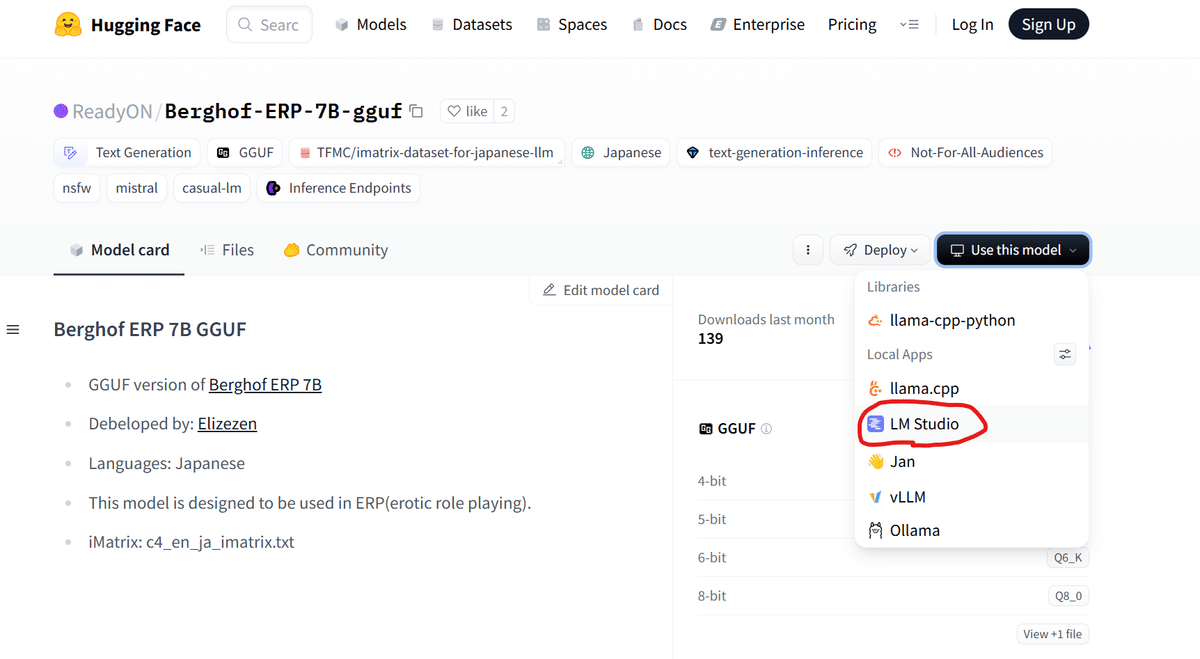Click the GGUF info icon
Image resolution: width=1200 pixels, height=659 pixels.
pos(766,429)
